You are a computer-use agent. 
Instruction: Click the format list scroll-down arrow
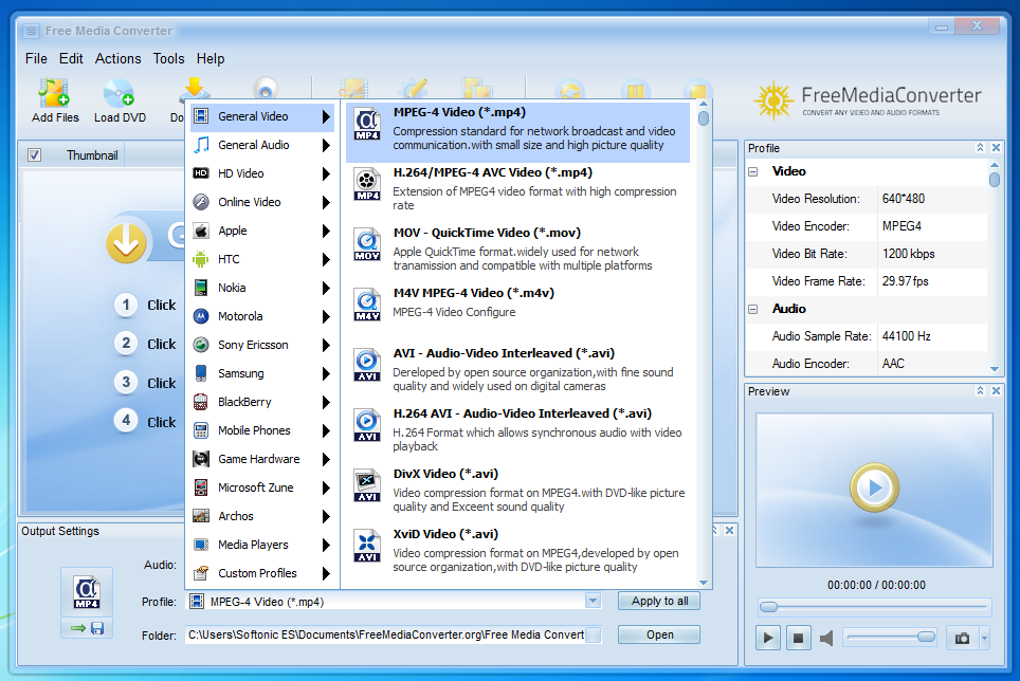[x=703, y=583]
